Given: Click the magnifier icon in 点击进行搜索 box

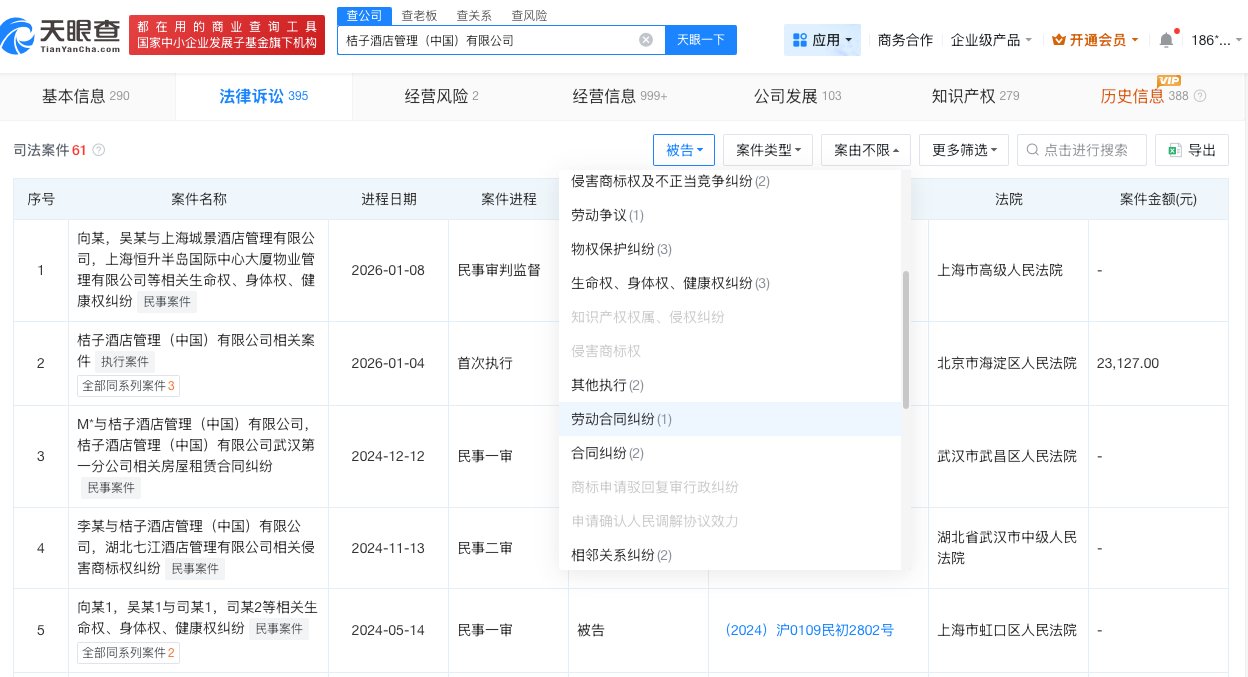Looking at the screenshot, I should pyautogui.click(x=1031, y=149).
